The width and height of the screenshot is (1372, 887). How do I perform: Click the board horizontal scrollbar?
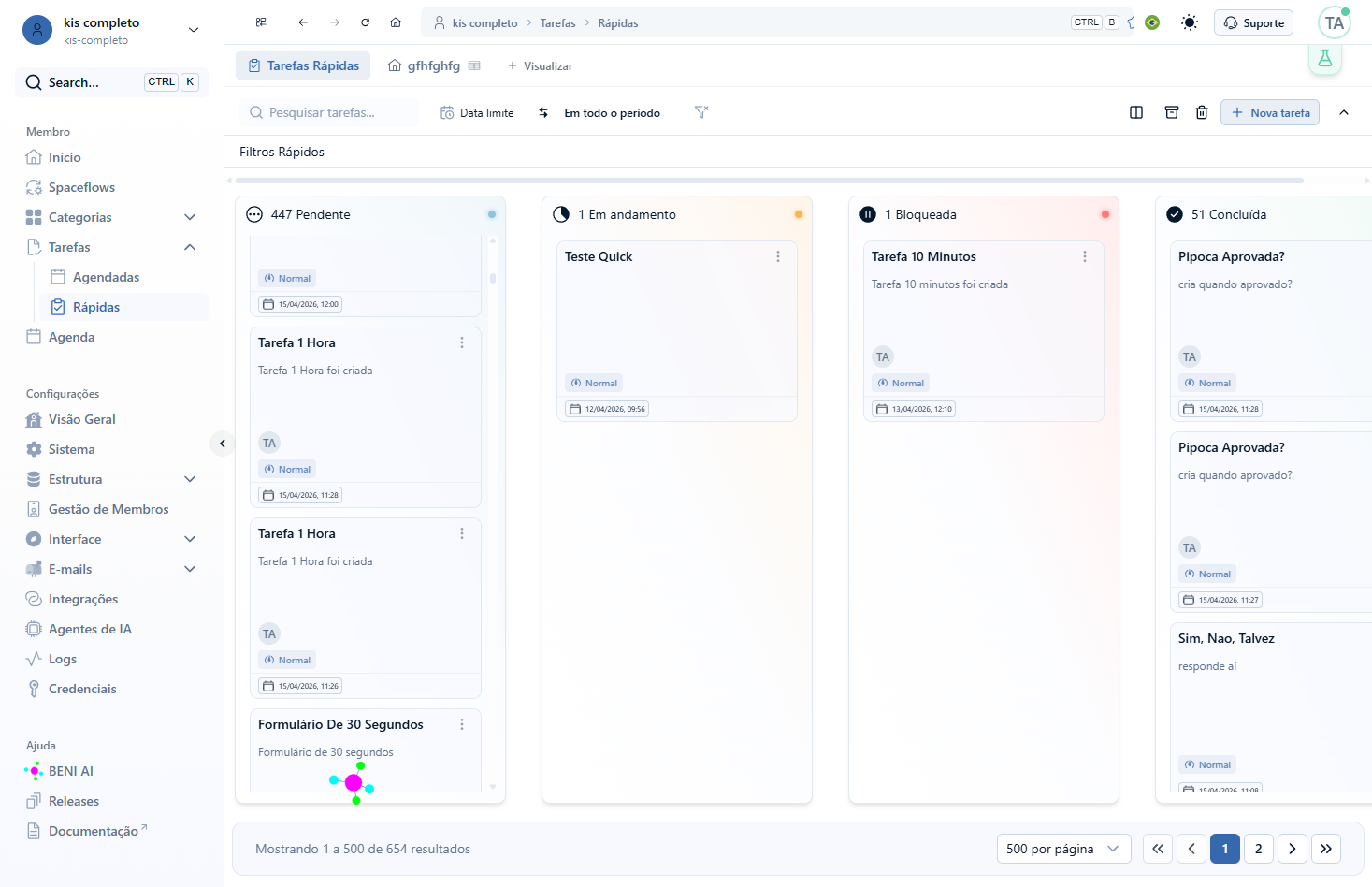770,181
